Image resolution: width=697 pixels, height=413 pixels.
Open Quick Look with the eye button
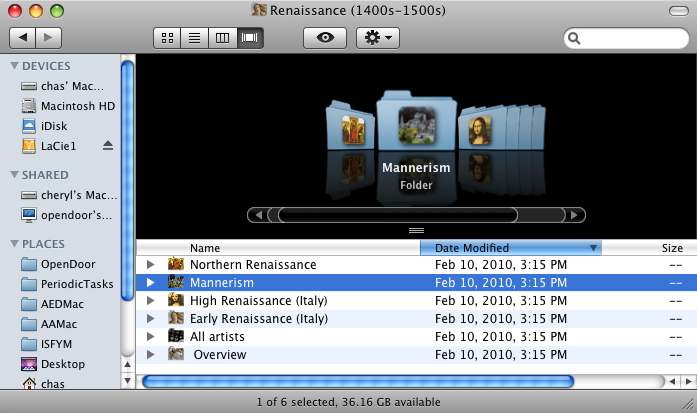325,38
